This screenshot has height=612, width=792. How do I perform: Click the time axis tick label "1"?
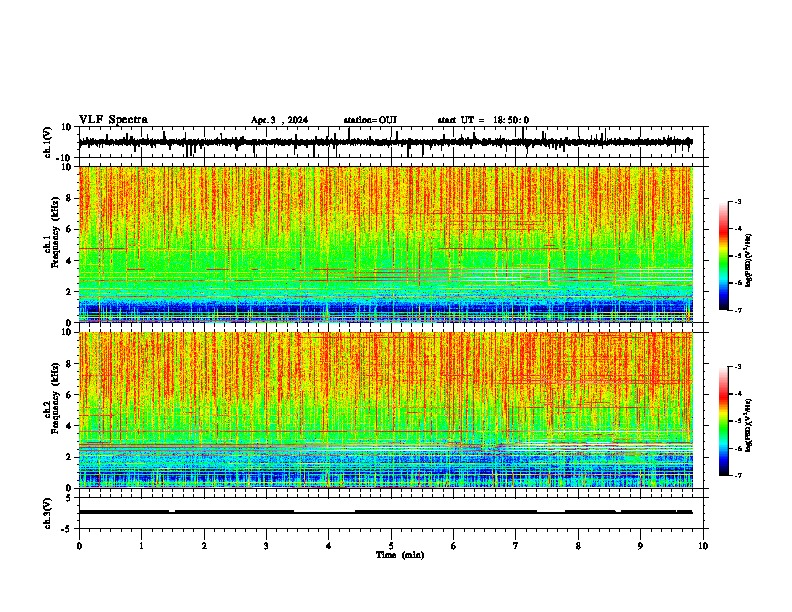click(x=142, y=546)
